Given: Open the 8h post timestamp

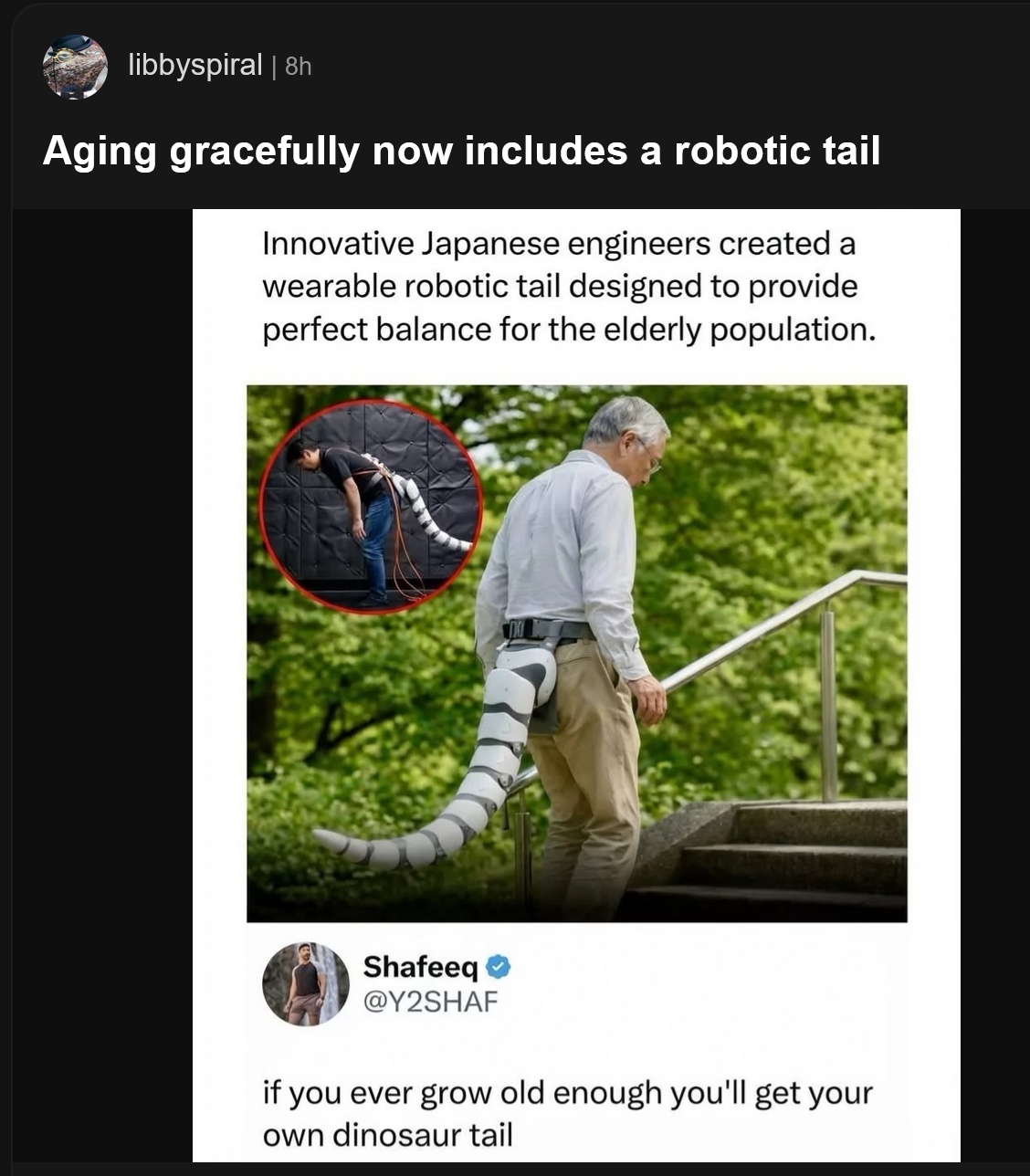Looking at the screenshot, I should click(299, 67).
